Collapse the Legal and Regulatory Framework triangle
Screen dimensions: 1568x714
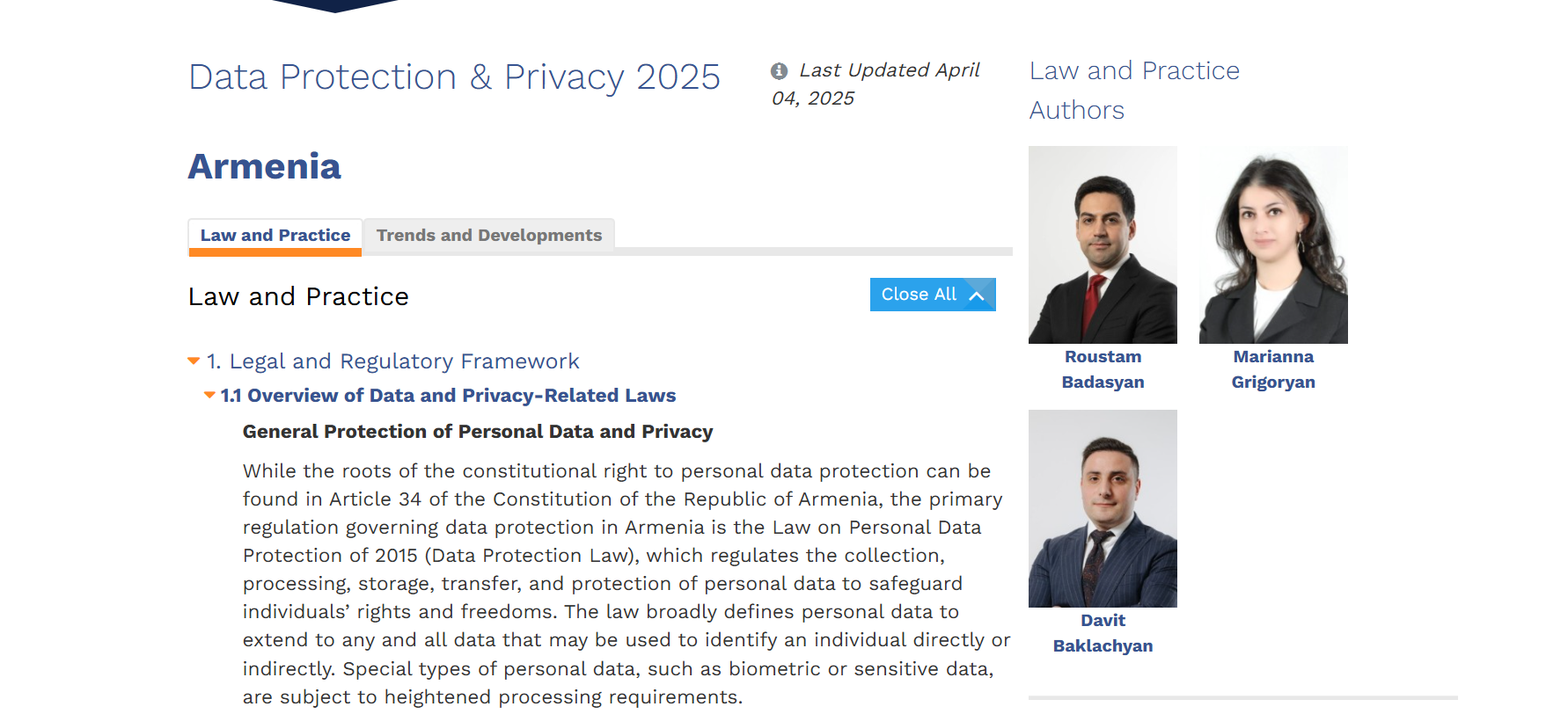[194, 361]
